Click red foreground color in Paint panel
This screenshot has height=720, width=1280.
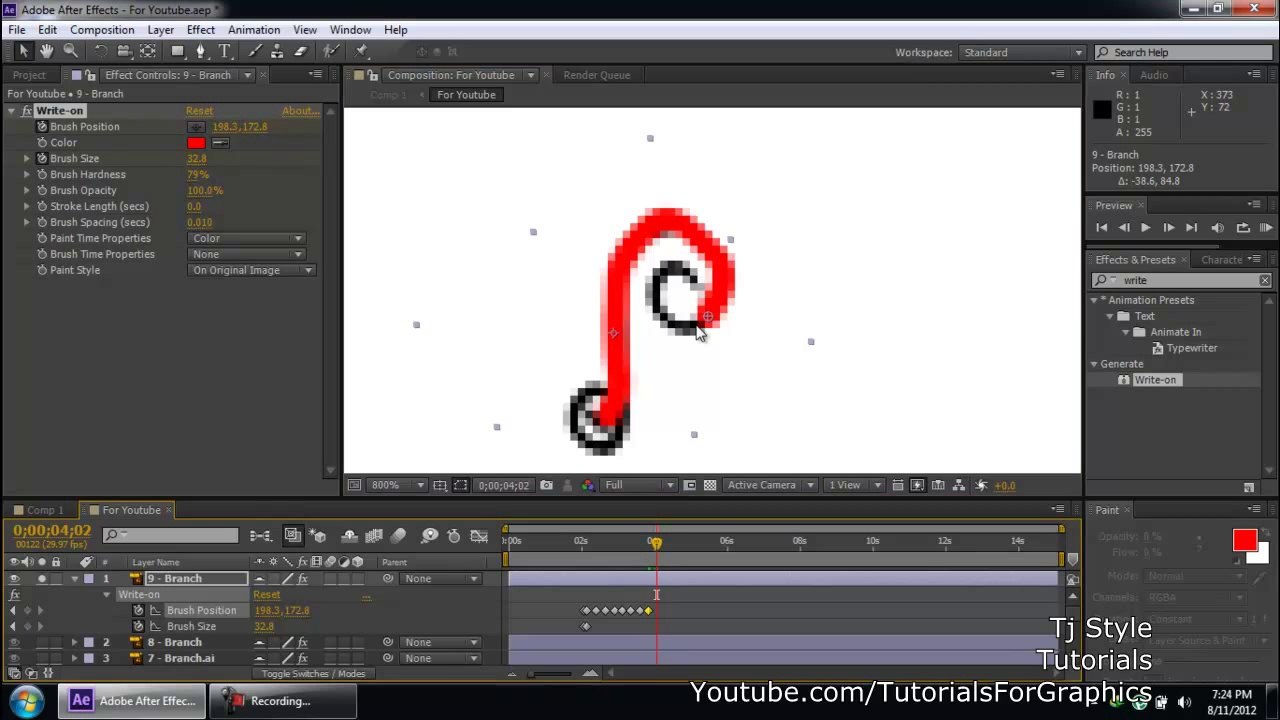pyautogui.click(x=1244, y=541)
